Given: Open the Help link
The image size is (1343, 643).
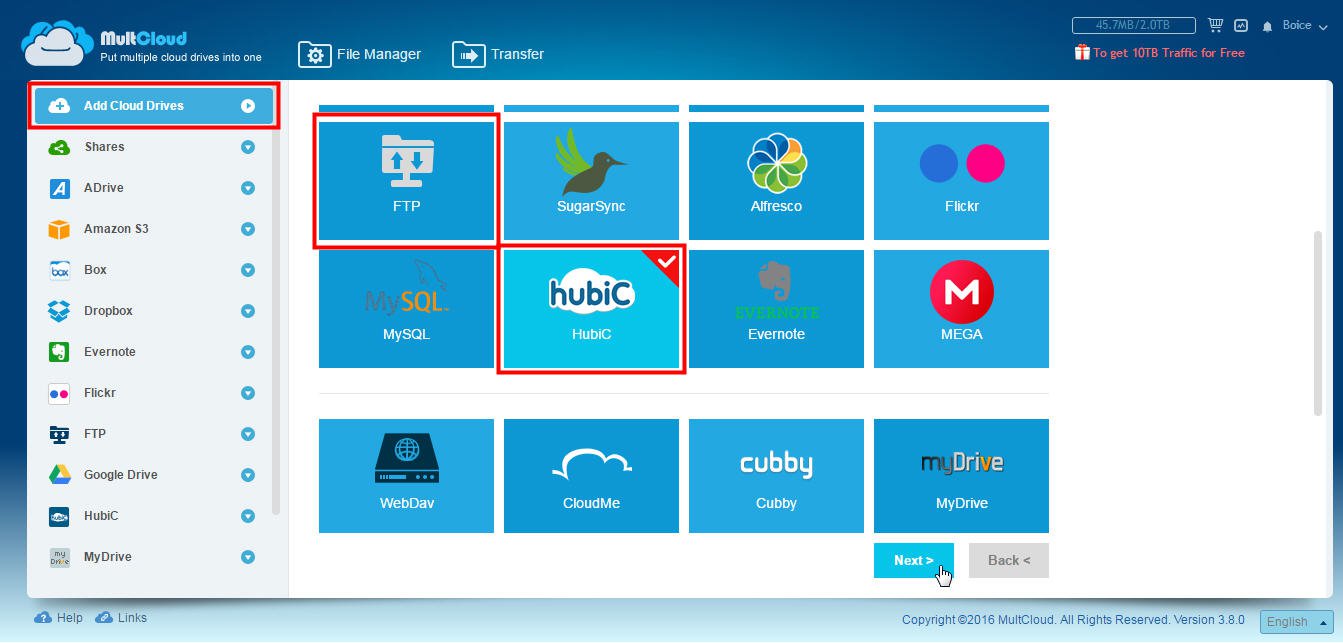Looking at the screenshot, I should click(59, 618).
